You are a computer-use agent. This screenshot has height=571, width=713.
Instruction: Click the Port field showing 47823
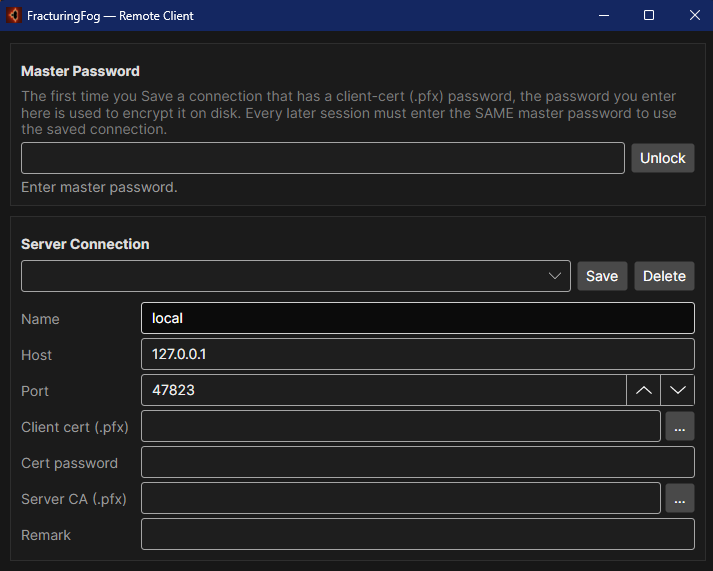384,390
